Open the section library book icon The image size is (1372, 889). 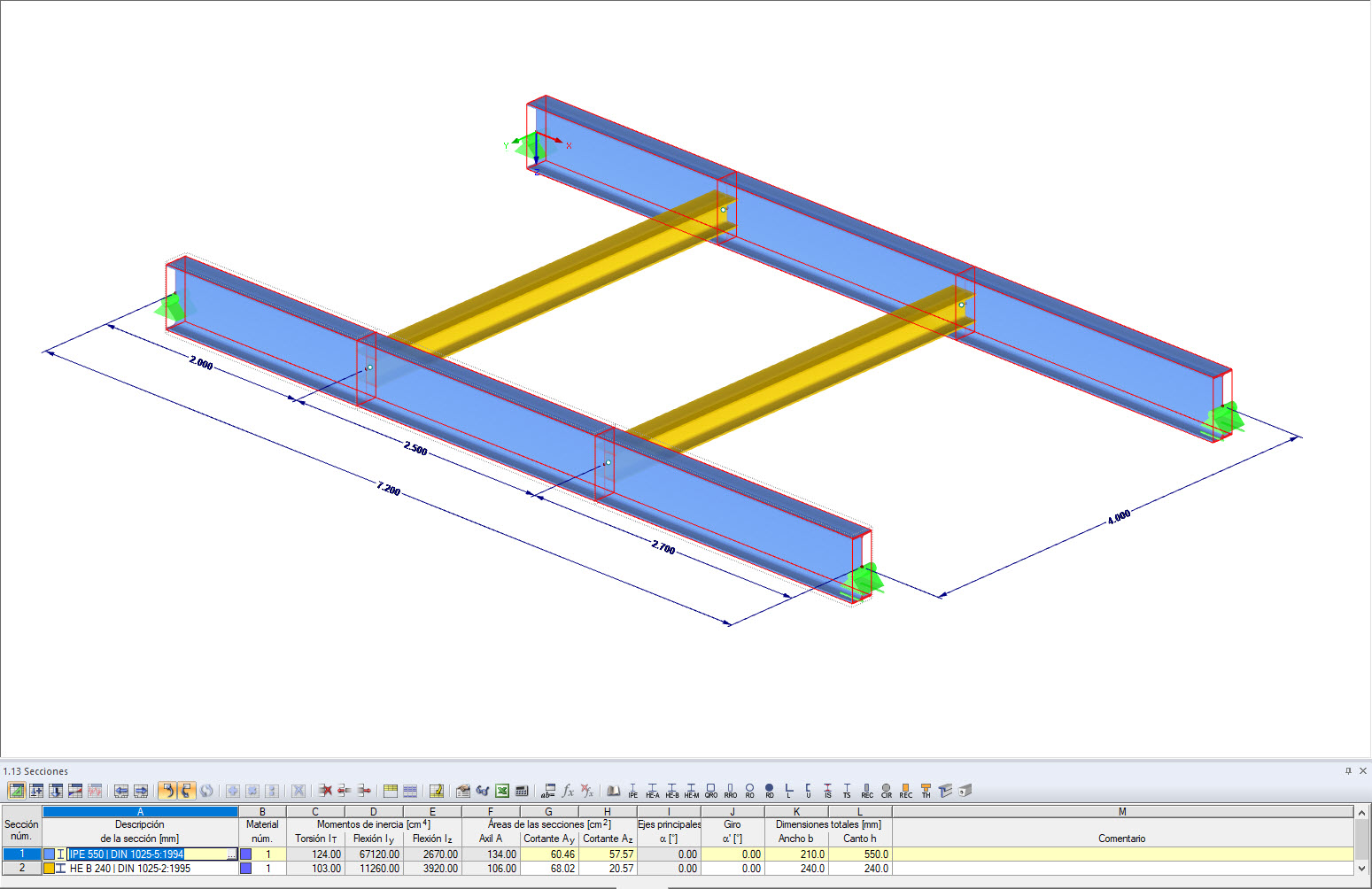[614, 790]
